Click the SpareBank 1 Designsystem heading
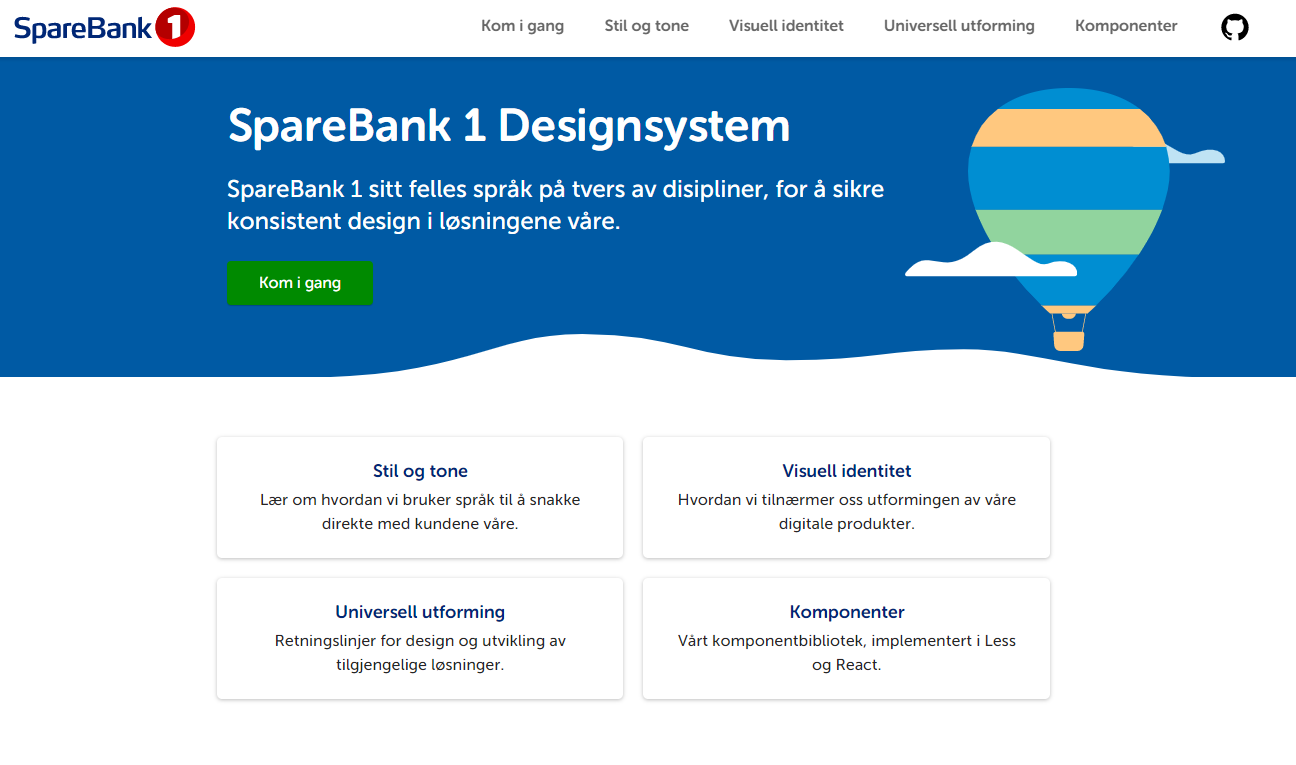The image size is (1296, 765). pos(509,126)
